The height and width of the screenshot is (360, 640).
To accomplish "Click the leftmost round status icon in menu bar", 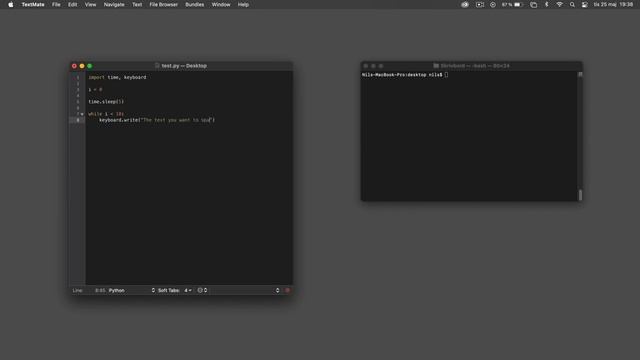I will pos(465,4).
